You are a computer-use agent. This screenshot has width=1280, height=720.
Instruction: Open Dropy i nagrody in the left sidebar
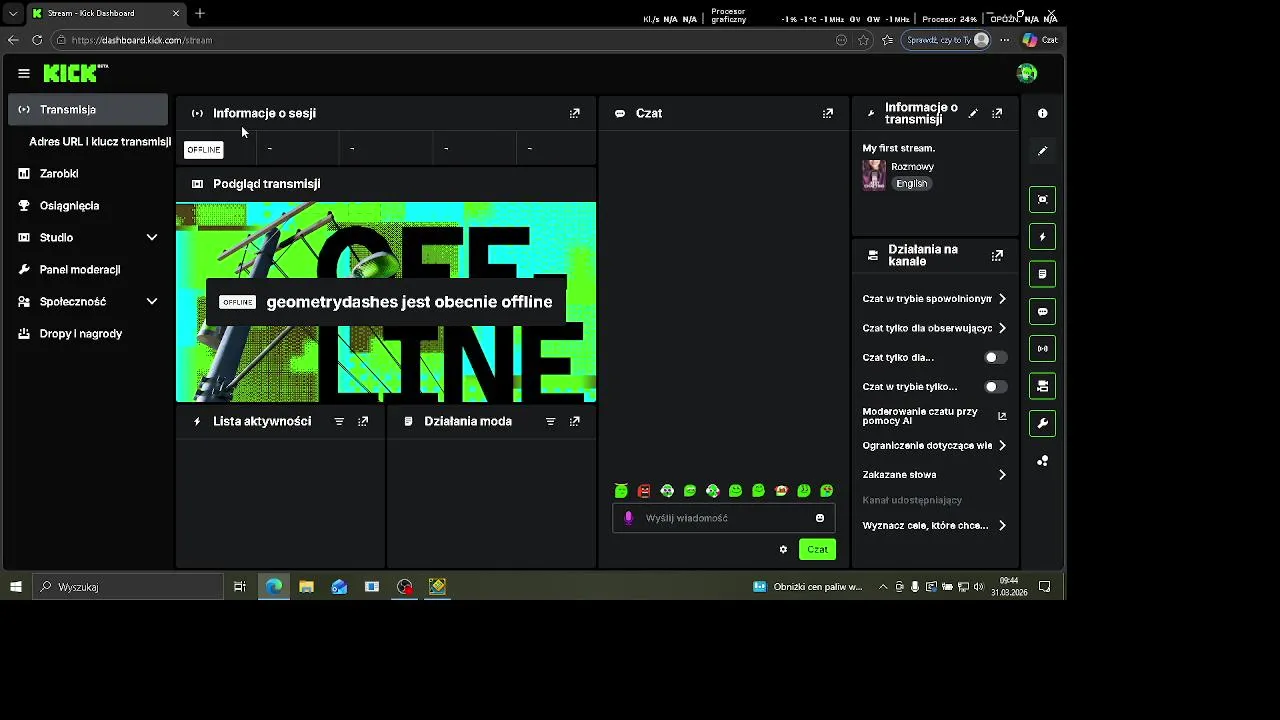tap(88, 334)
